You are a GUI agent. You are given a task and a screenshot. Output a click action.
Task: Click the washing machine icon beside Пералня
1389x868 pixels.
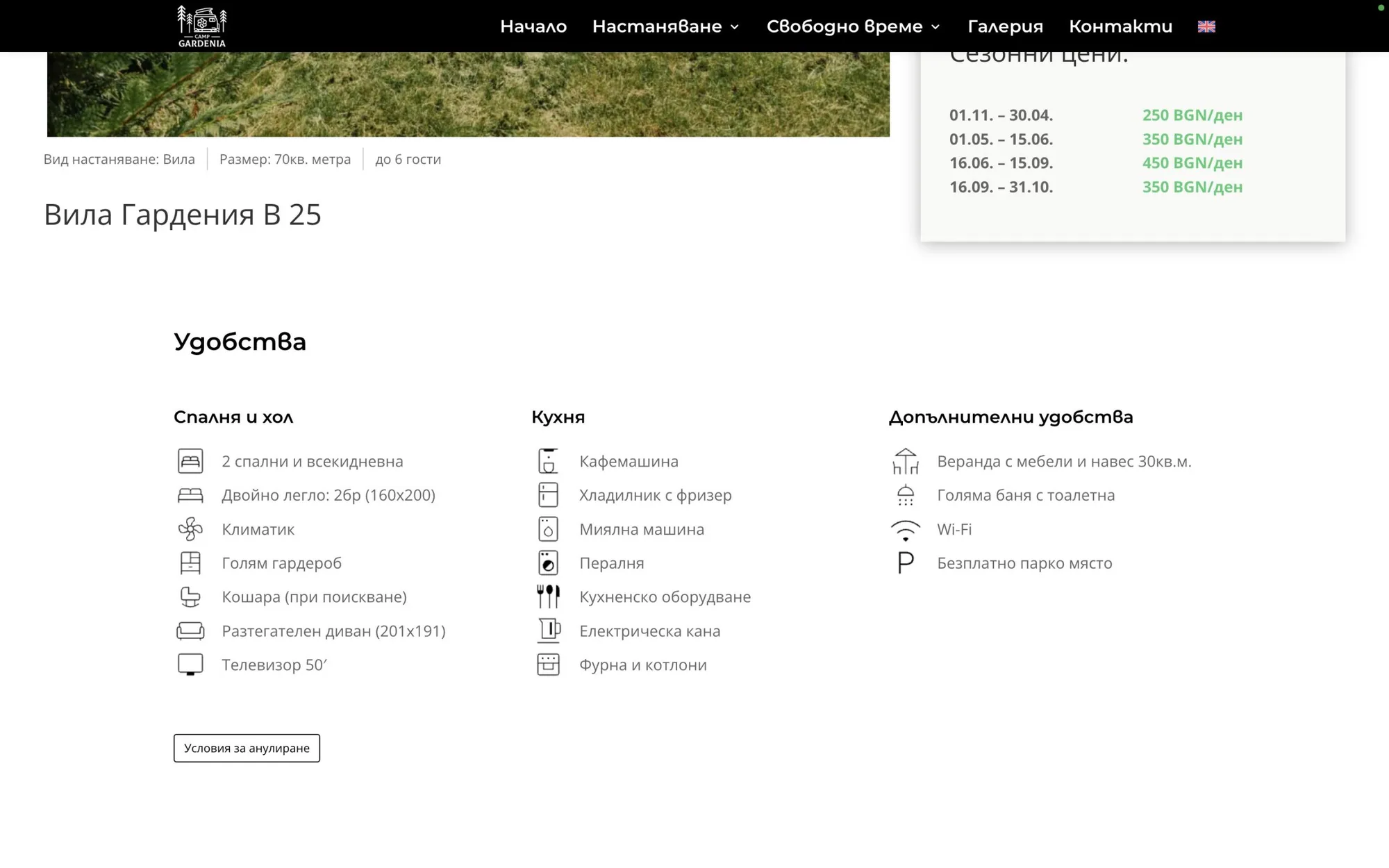click(548, 563)
